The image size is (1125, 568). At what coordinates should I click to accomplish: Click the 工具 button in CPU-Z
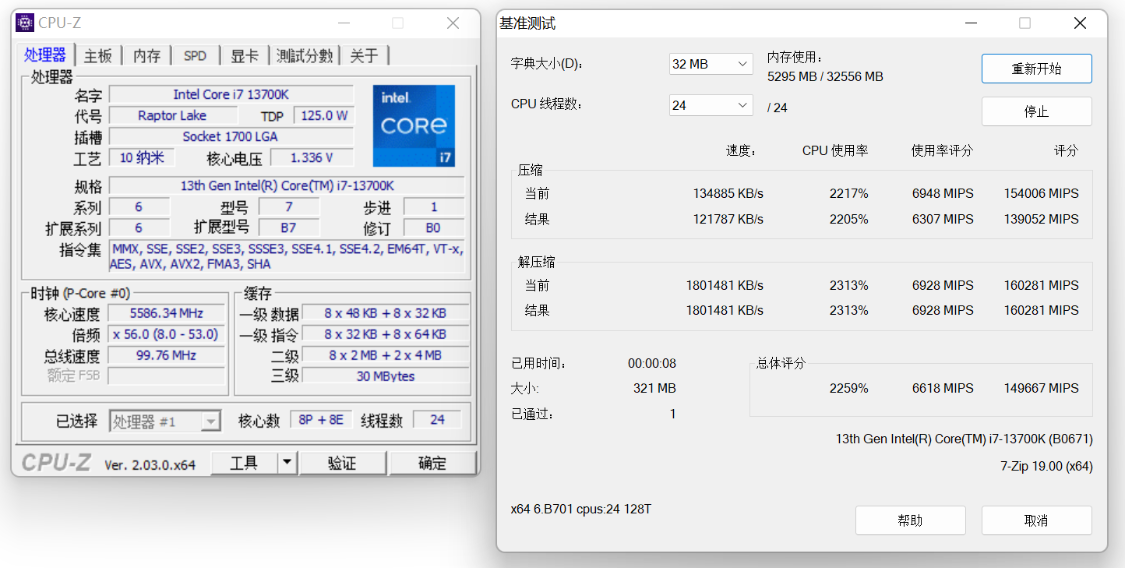click(x=244, y=463)
